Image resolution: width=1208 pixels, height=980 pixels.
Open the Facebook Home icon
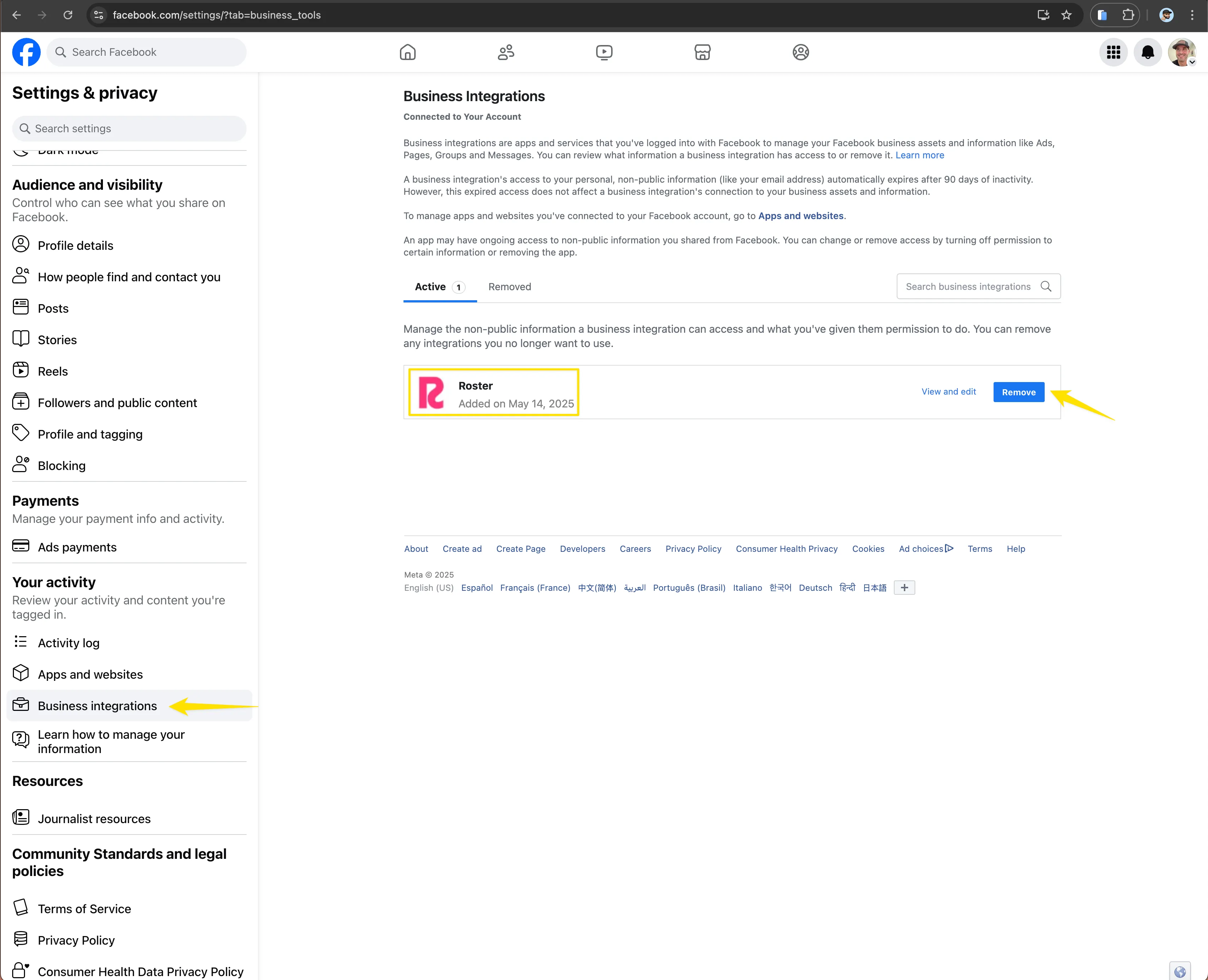pyautogui.click(x=407, y=53)
